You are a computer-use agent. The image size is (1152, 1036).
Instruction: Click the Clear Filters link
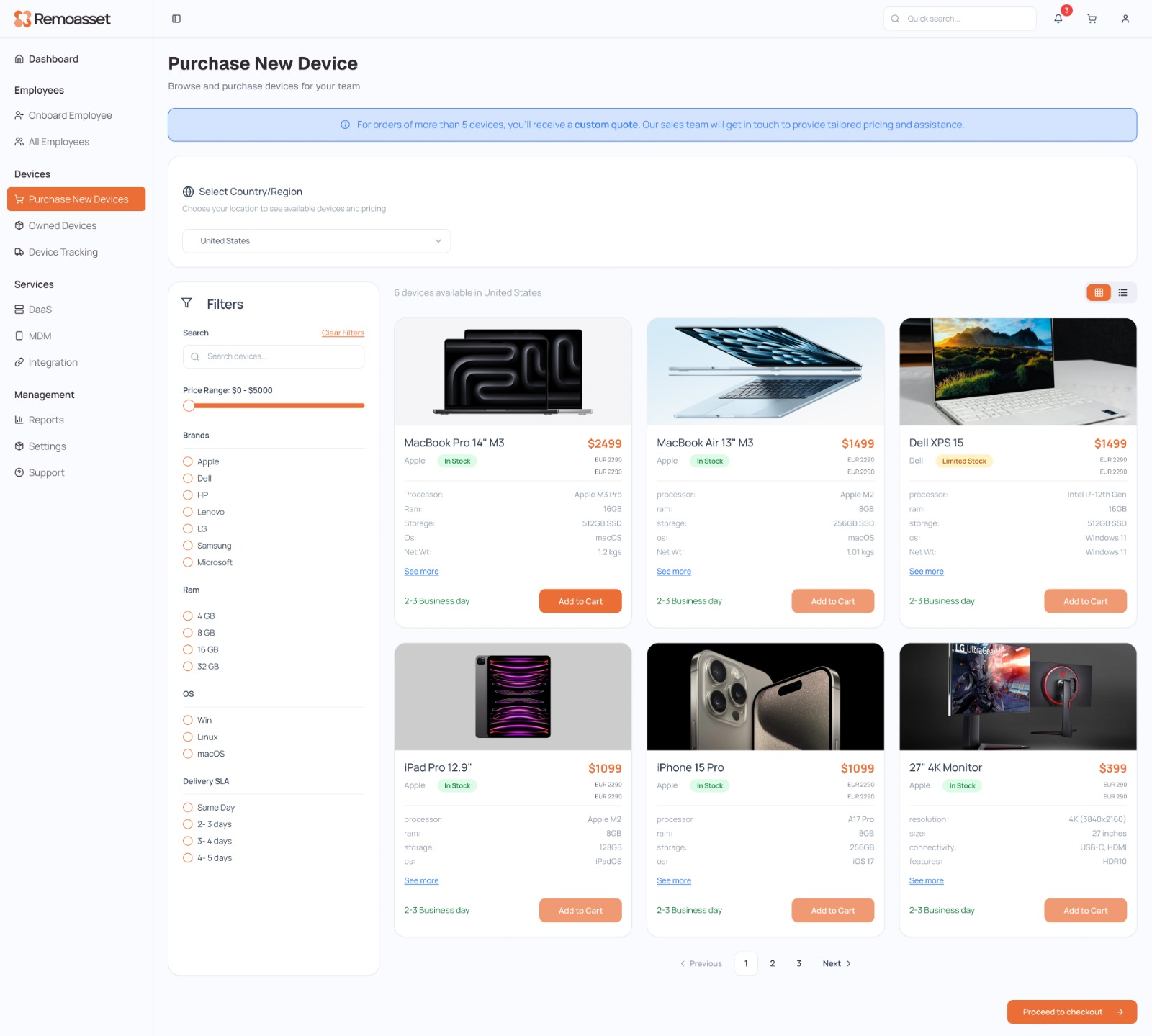pos(343,333)
